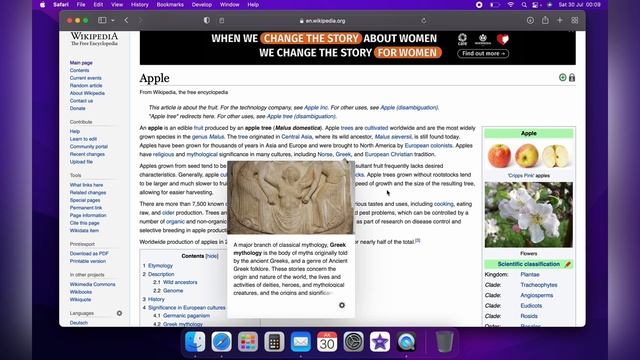Reload the page with the refresh icon

click(424, 21)
